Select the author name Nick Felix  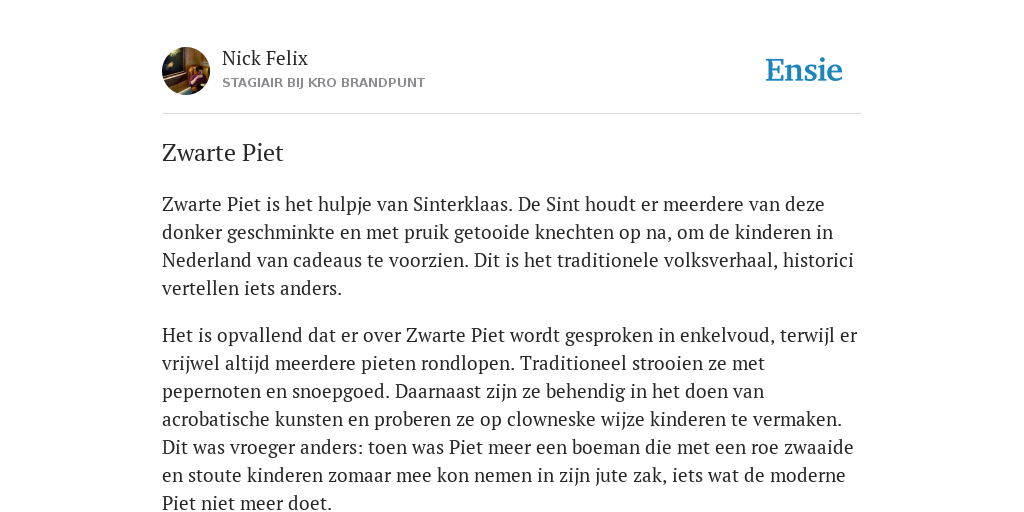[x=264, y=58]
